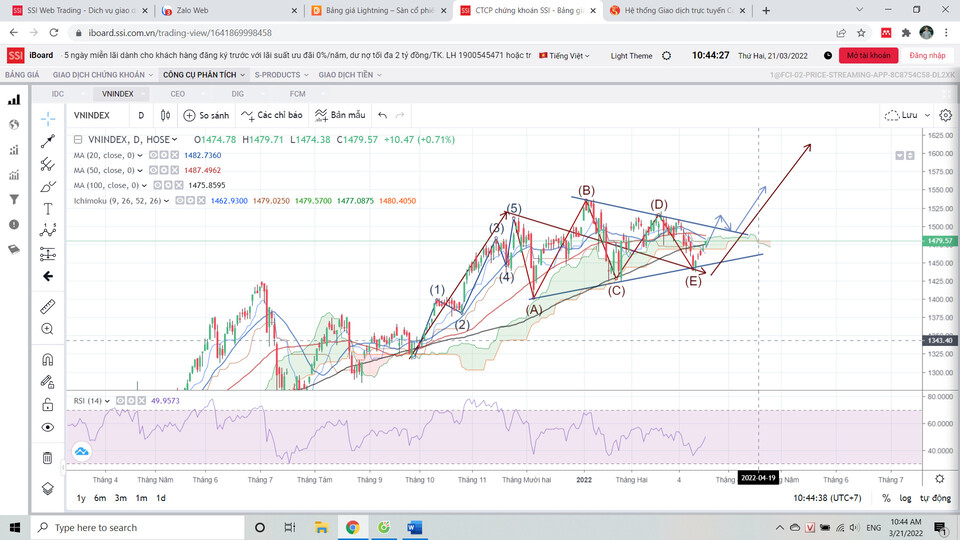The width and height of the screenshot is (960, 540).
Task: Click the Đăng nhập login button
Action: tap(927, 56)
